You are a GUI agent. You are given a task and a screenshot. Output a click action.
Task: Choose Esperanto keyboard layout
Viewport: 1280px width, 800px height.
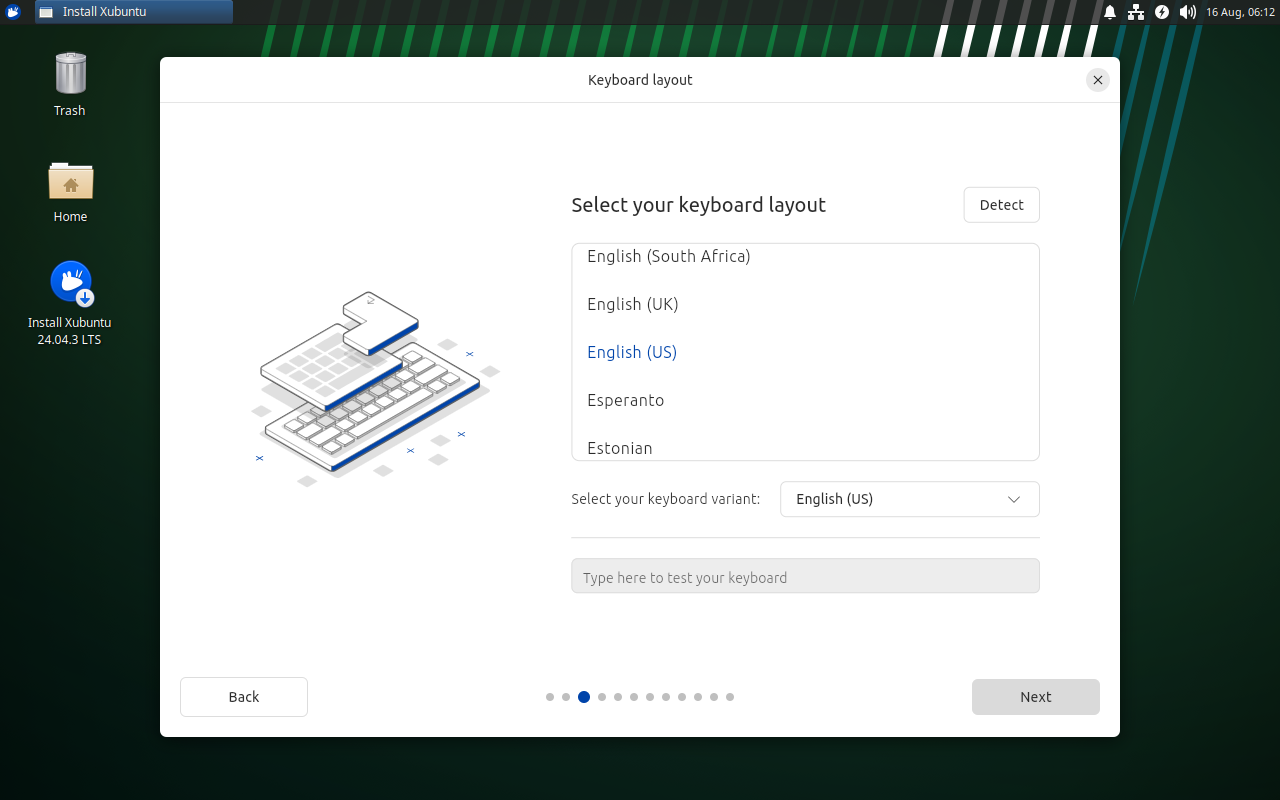[x=805, y=400]
